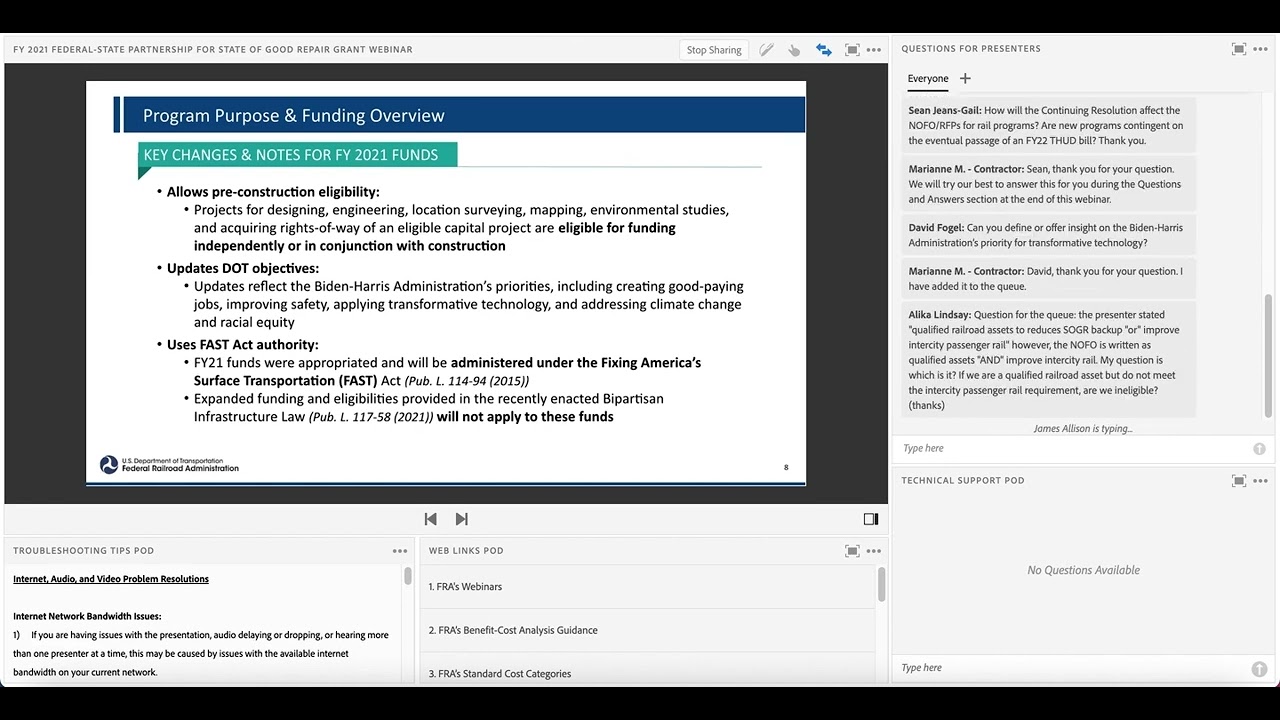Click the 'Updates DOT objectives:' bullet
Screen dimensions: 1280x720
click(x=243, y=268)
